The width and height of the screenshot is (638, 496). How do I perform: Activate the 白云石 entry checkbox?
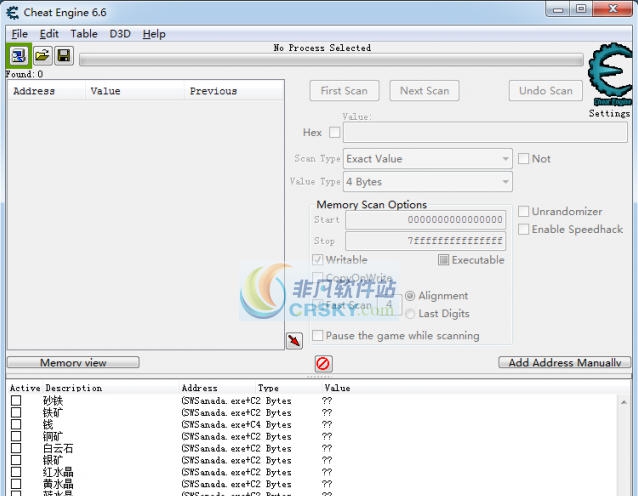click(16, 448)
